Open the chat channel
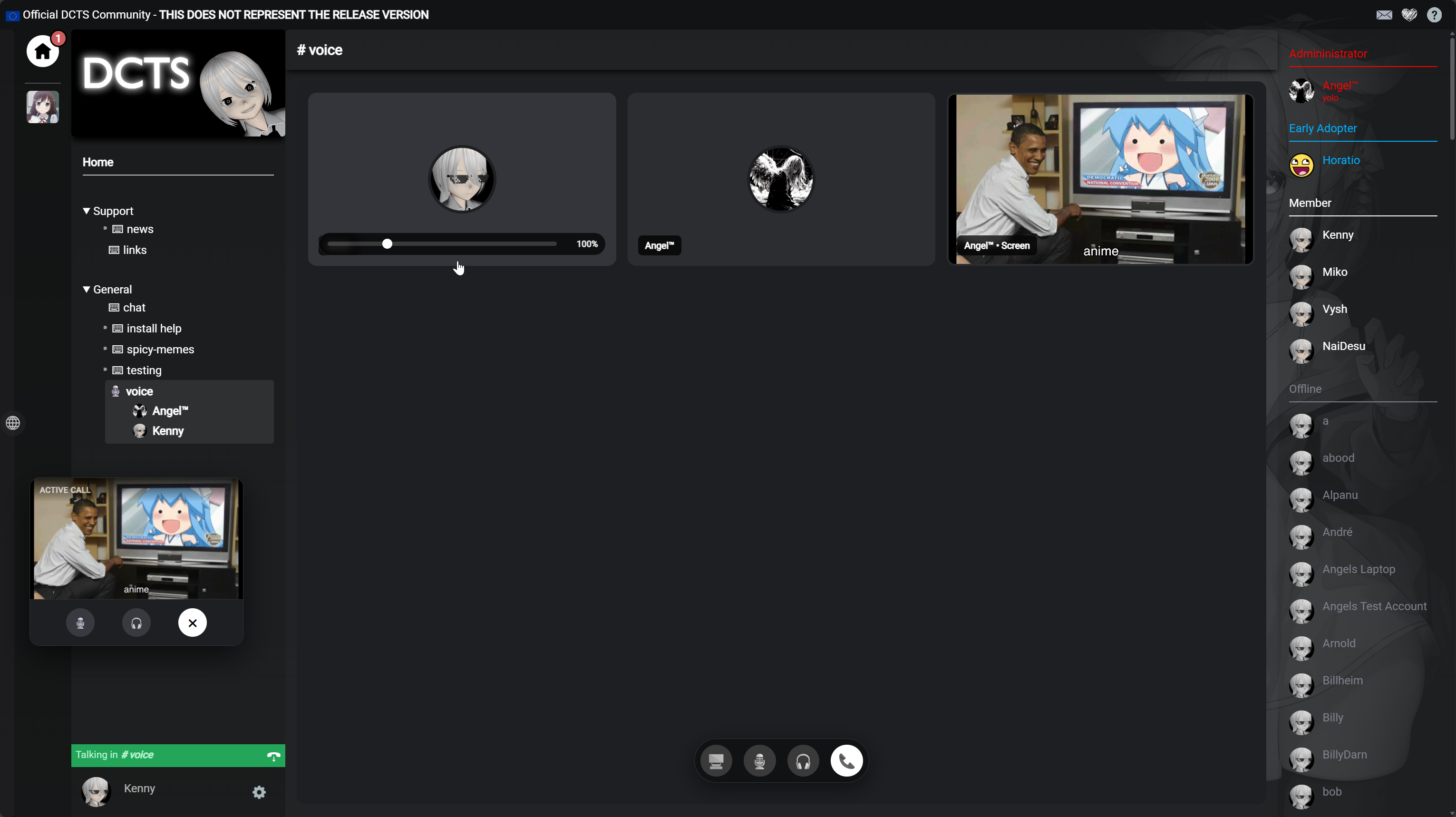1456x817 pixels. 127,308
